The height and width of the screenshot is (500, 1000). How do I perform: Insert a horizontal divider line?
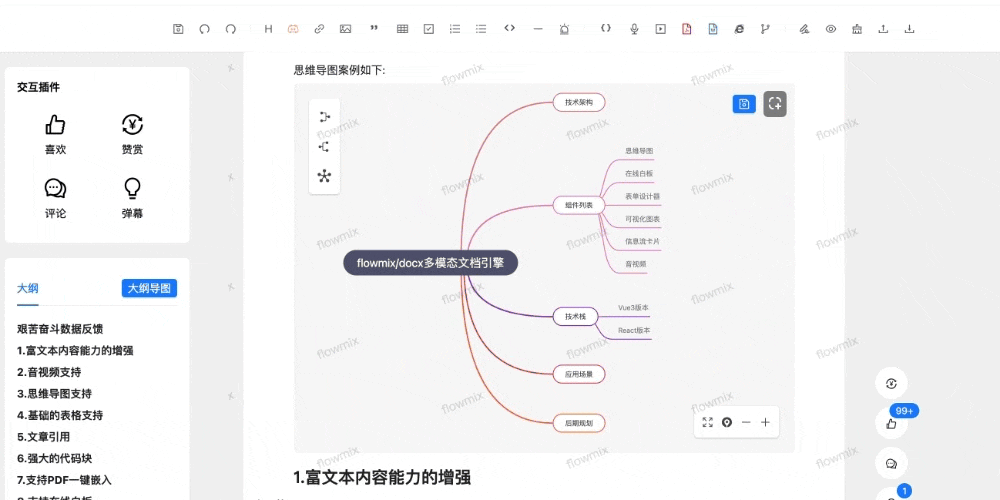(x=538, y=29)
